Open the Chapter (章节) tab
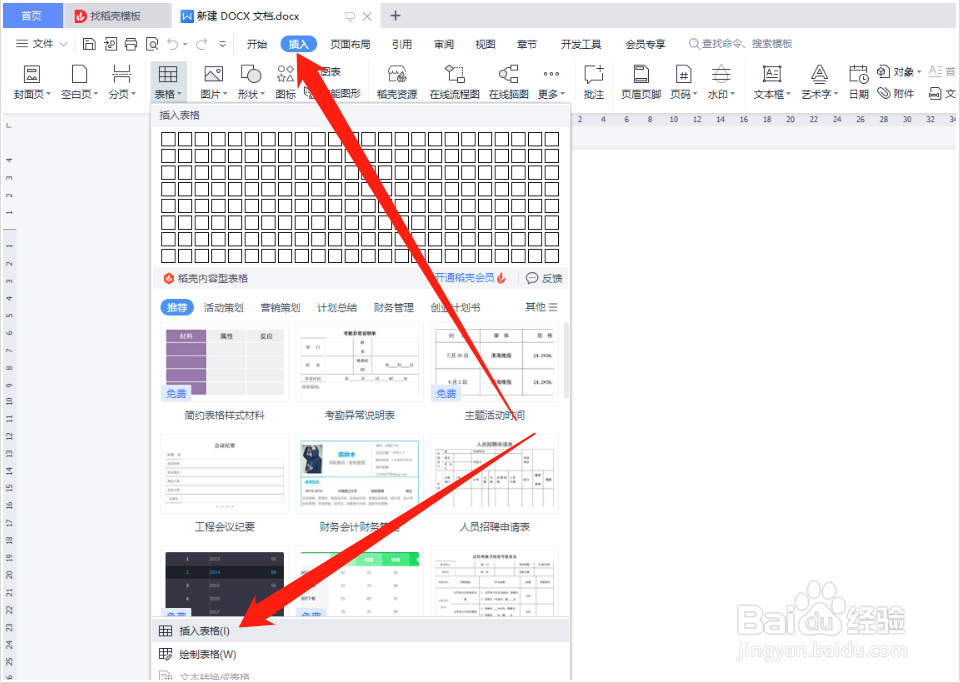This screenshot has width=960, height=683. (x=527, y=44)
